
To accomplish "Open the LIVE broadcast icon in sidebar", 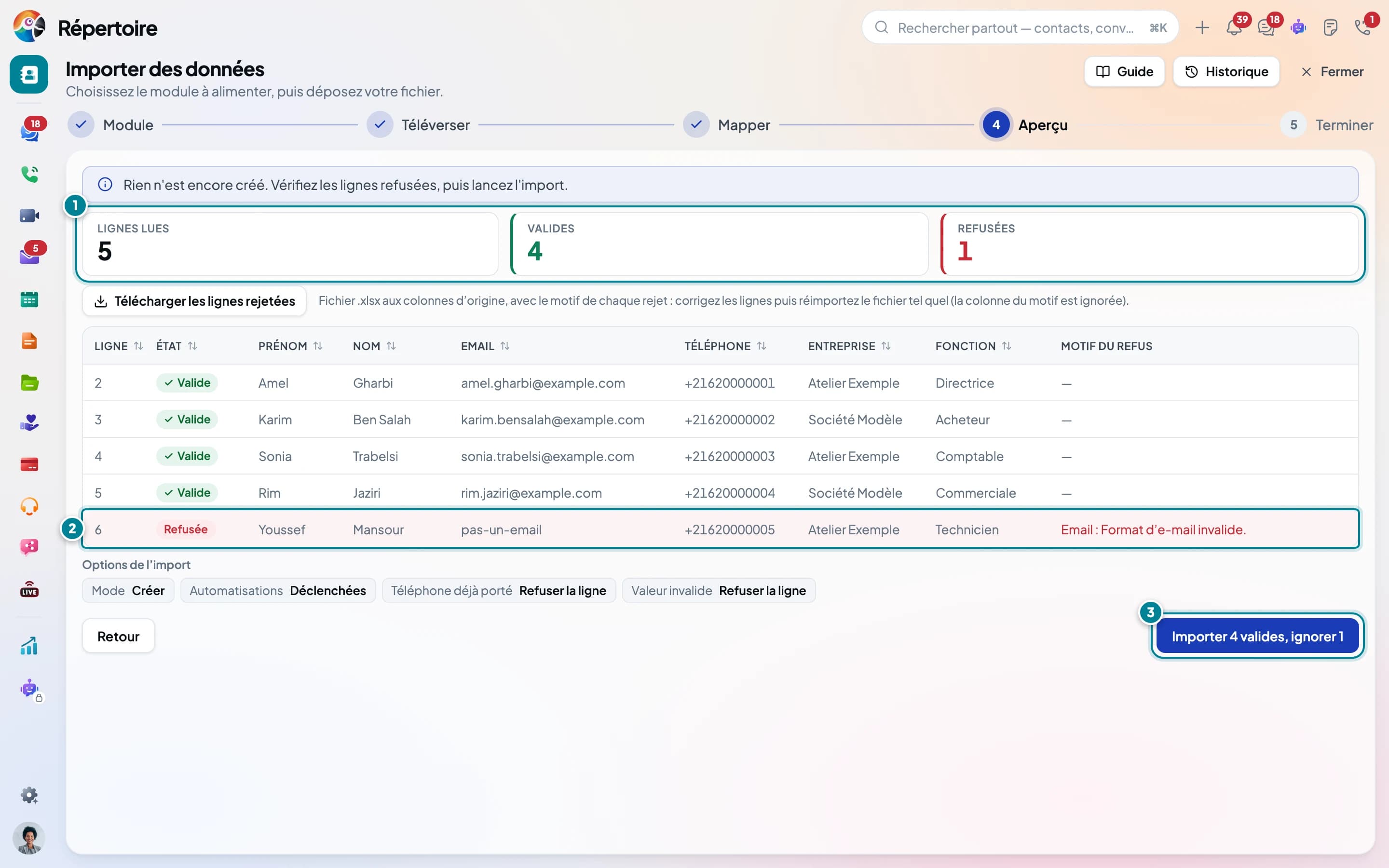I will click(x=29, y=590).
